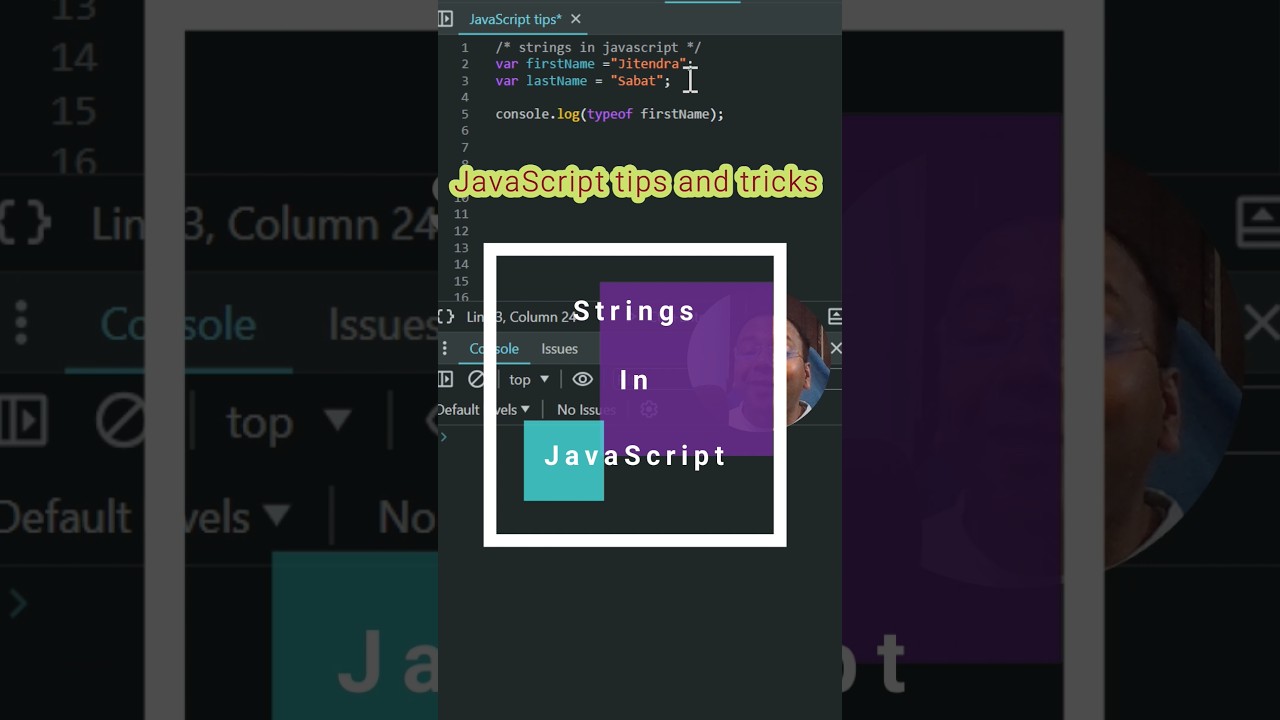Open the top JavaScript context dropdown

[529, 379]
